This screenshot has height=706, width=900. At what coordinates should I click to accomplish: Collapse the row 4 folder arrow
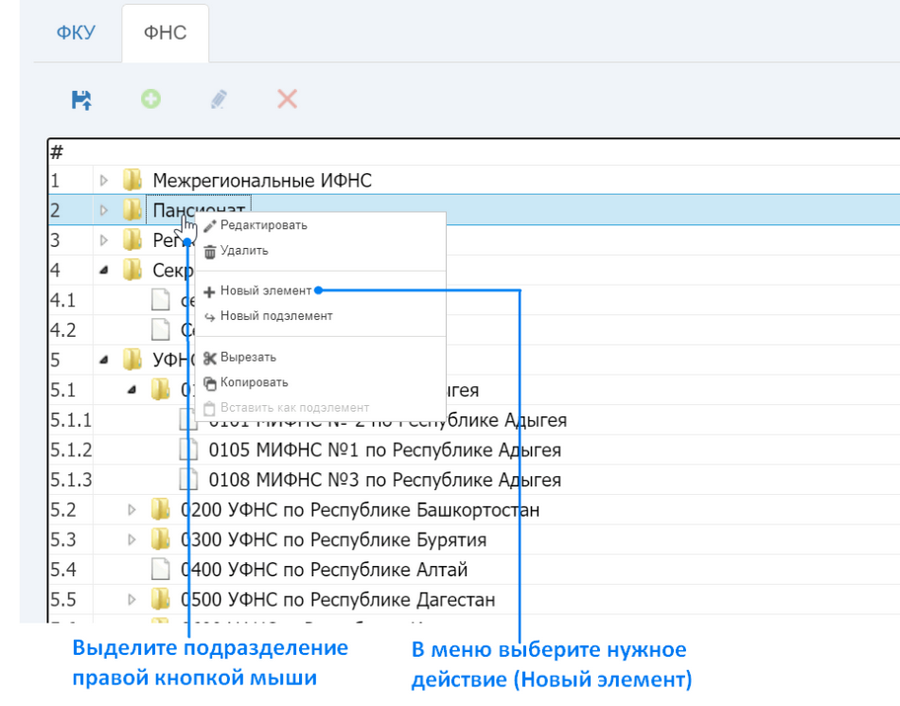[103, 270]
